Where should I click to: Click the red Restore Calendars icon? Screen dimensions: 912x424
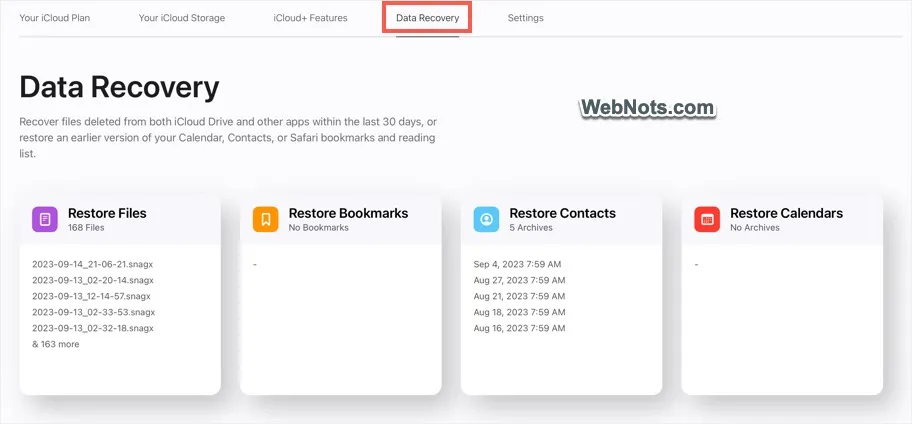point(707,219)
